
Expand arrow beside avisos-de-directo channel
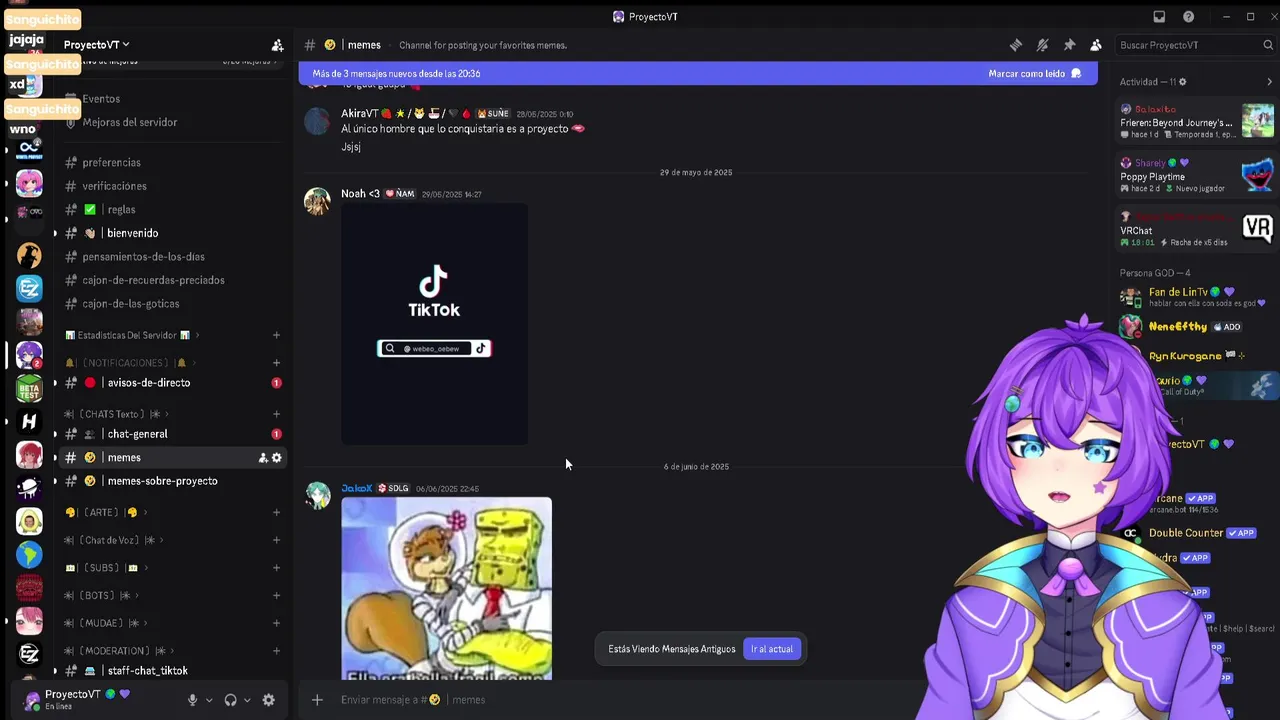click(x=55, y=383)
